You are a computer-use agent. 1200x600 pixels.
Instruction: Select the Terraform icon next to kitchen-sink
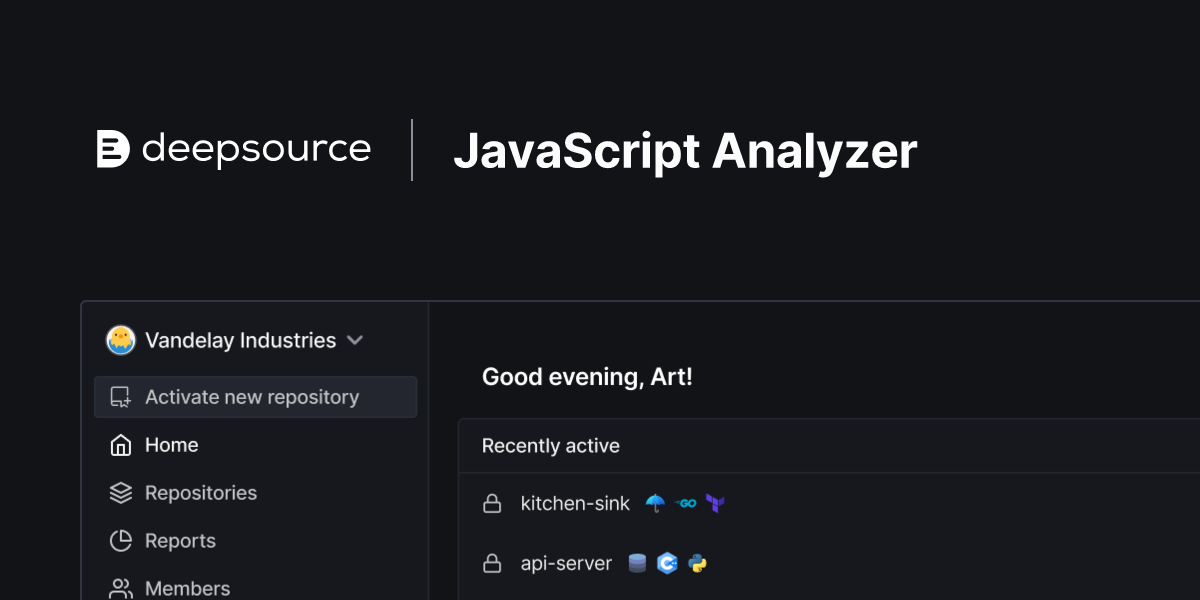(x=716, y=504)
